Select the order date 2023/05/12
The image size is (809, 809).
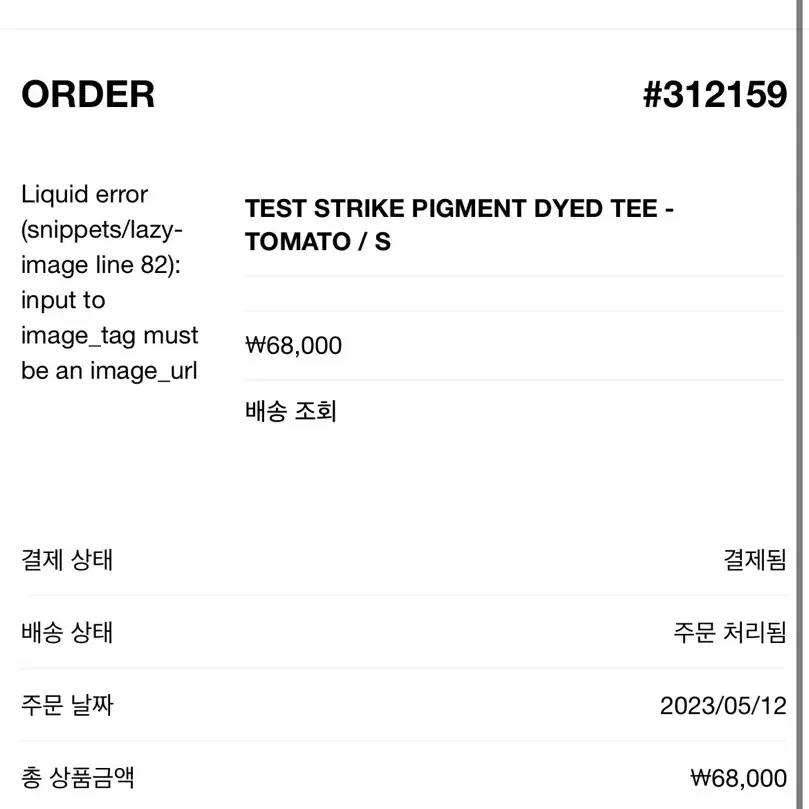(x=723, y=705)
